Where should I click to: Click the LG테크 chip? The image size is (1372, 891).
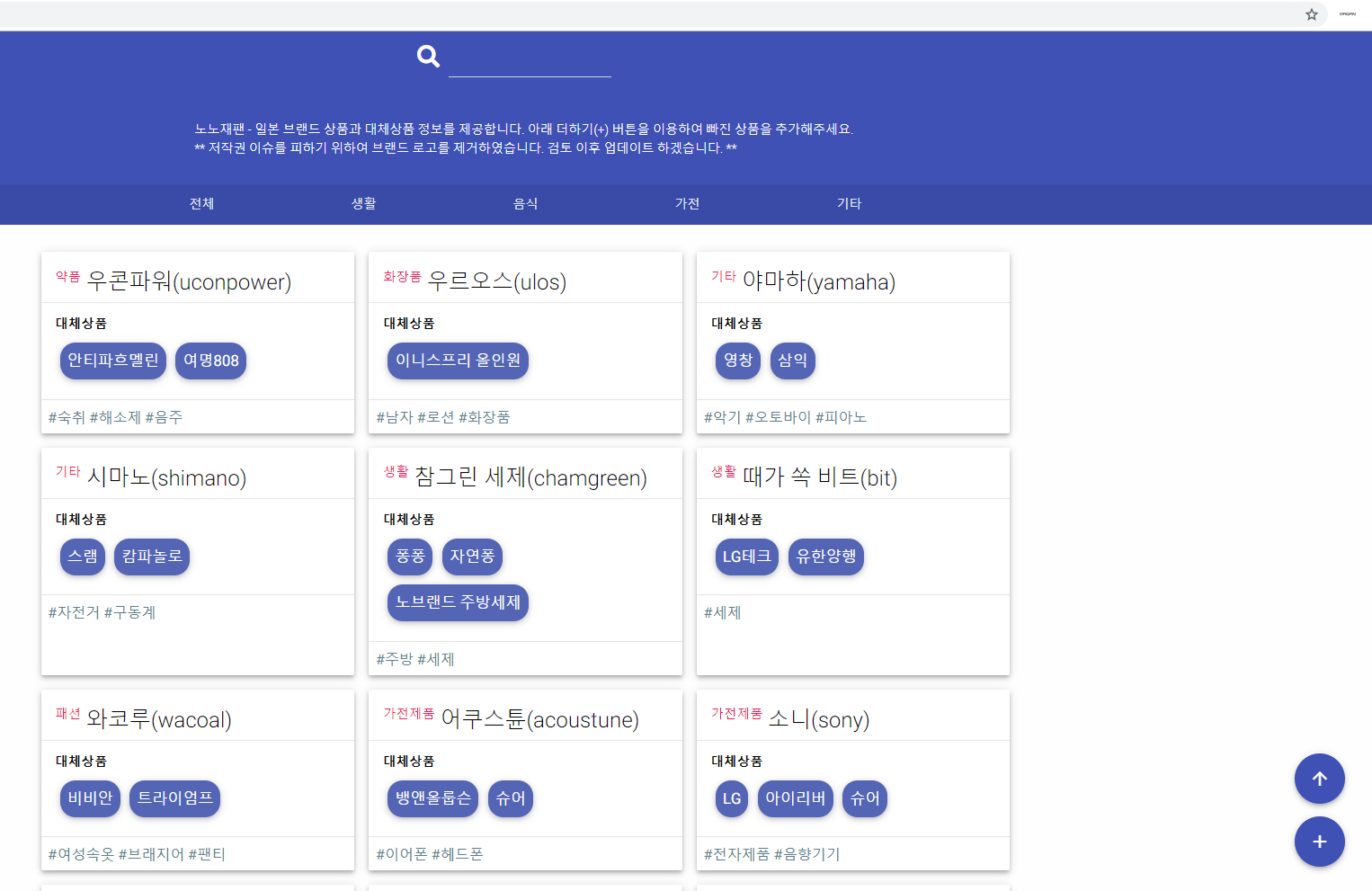click(x=747, y=557)
